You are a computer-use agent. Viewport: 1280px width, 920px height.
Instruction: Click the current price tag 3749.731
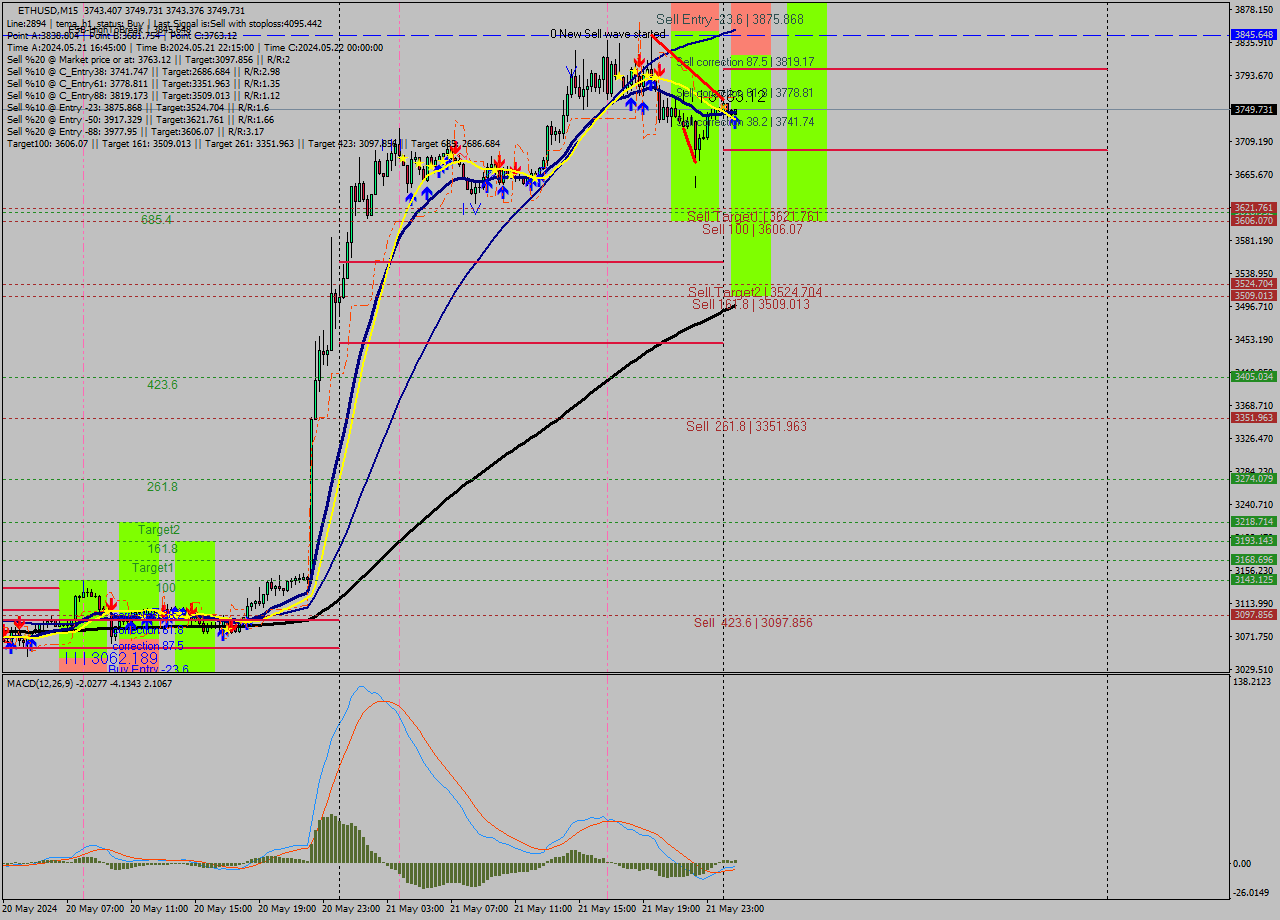tap(1253, 110)
